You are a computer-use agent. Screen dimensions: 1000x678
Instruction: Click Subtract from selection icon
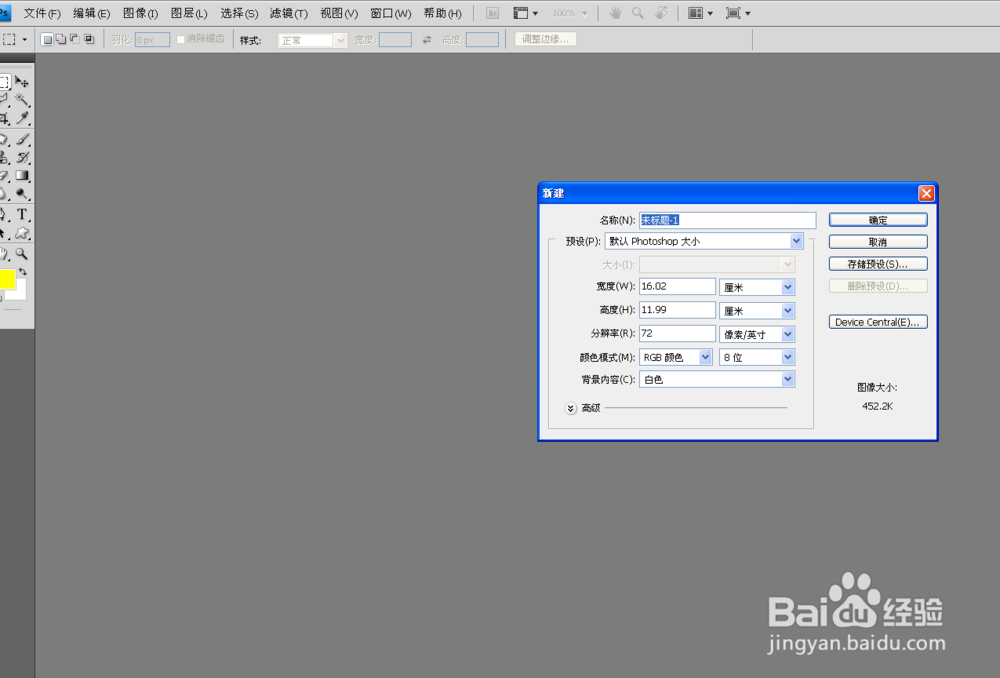(x=75, y=40)
